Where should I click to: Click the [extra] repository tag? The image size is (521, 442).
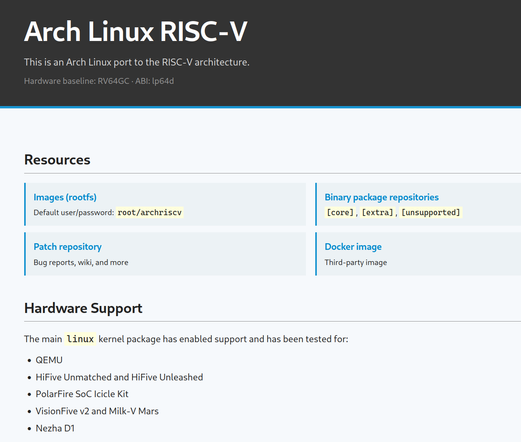point(378,213)
